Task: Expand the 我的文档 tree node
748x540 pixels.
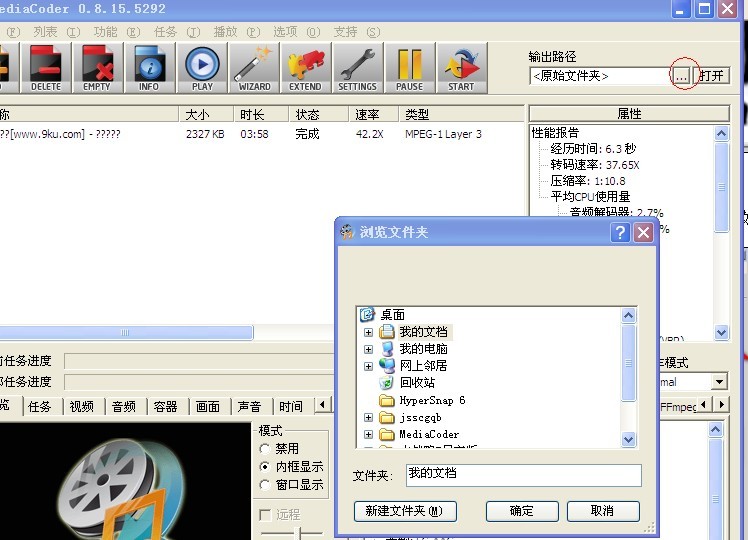Action: 368,332
